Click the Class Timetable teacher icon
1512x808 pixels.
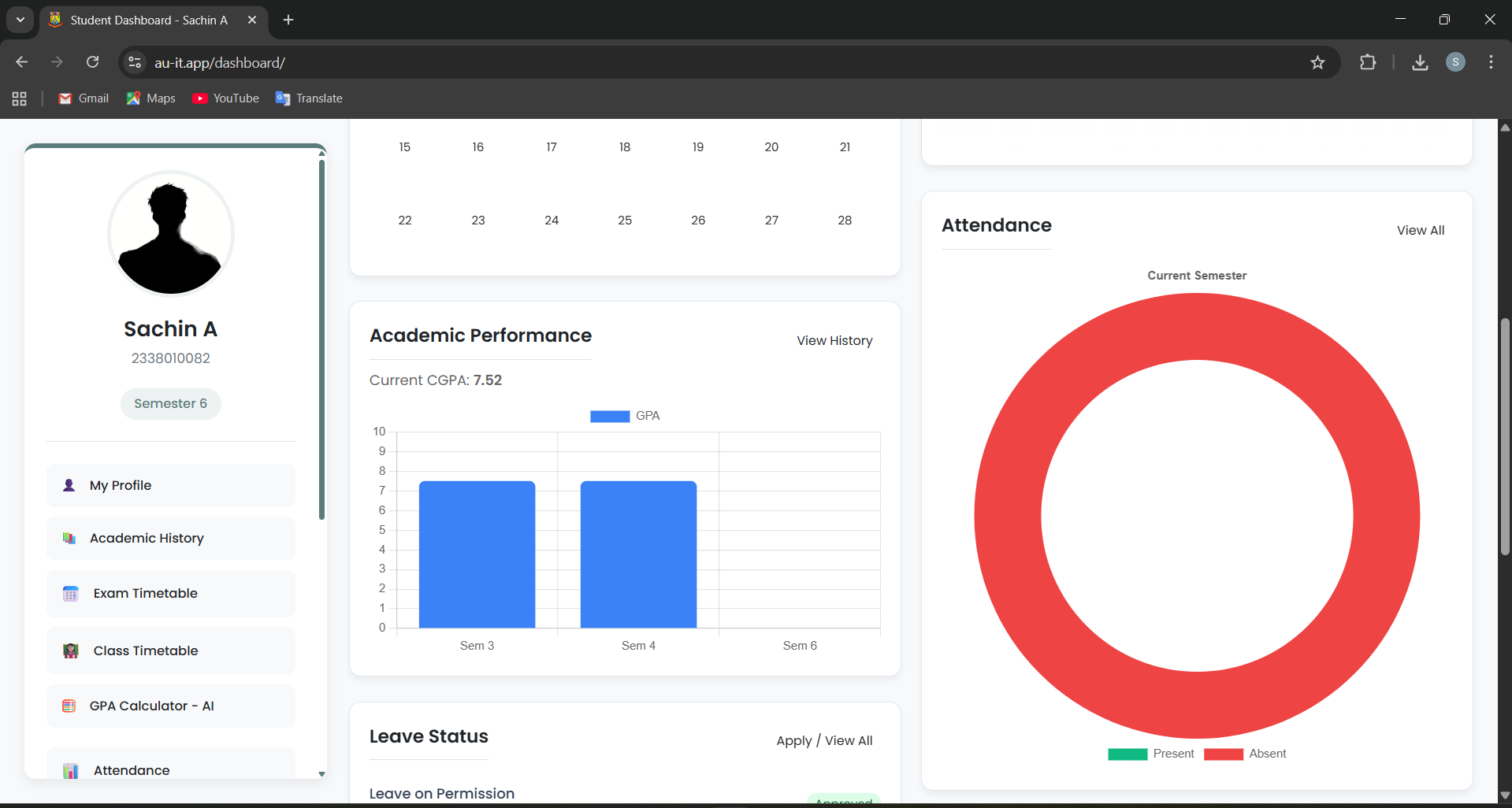[71, 650]
